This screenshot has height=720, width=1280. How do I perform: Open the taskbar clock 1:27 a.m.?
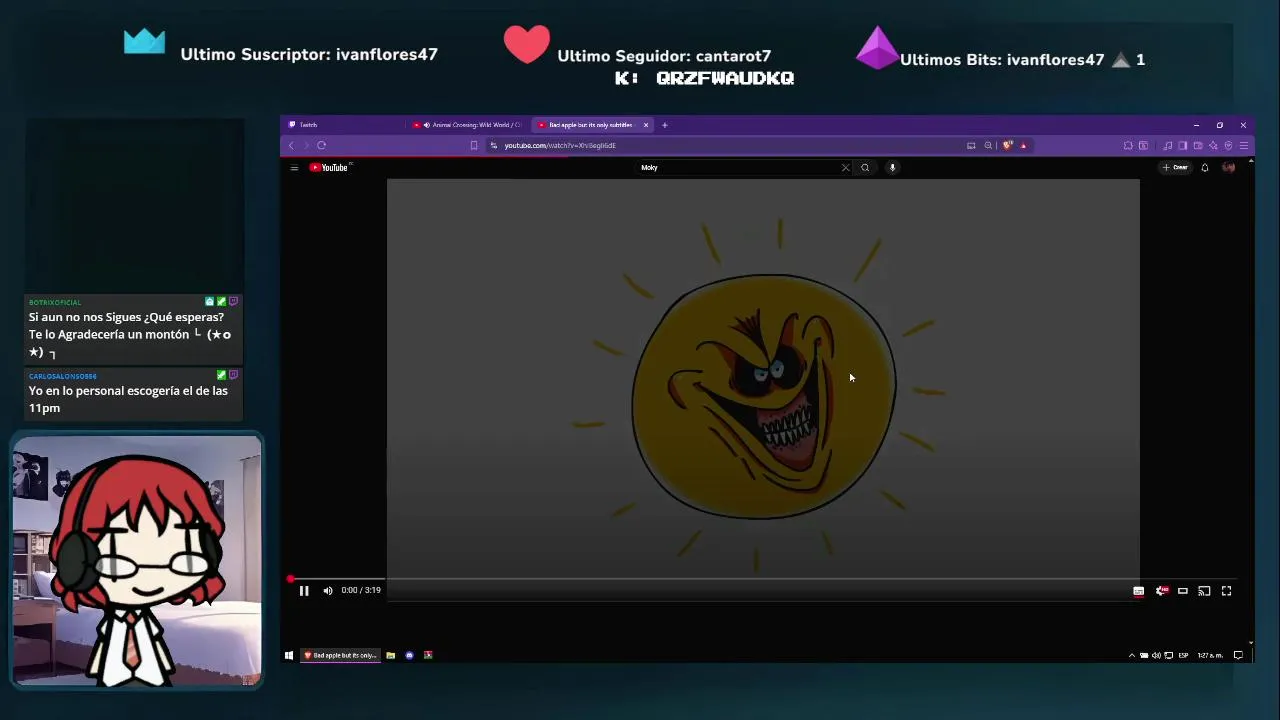click(1210, 656)
